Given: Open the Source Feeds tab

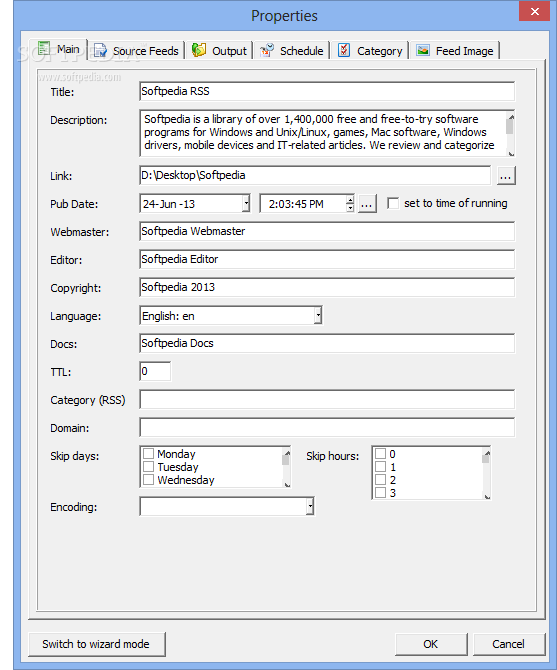Looking at the screenshot, I should coord(136,50).
